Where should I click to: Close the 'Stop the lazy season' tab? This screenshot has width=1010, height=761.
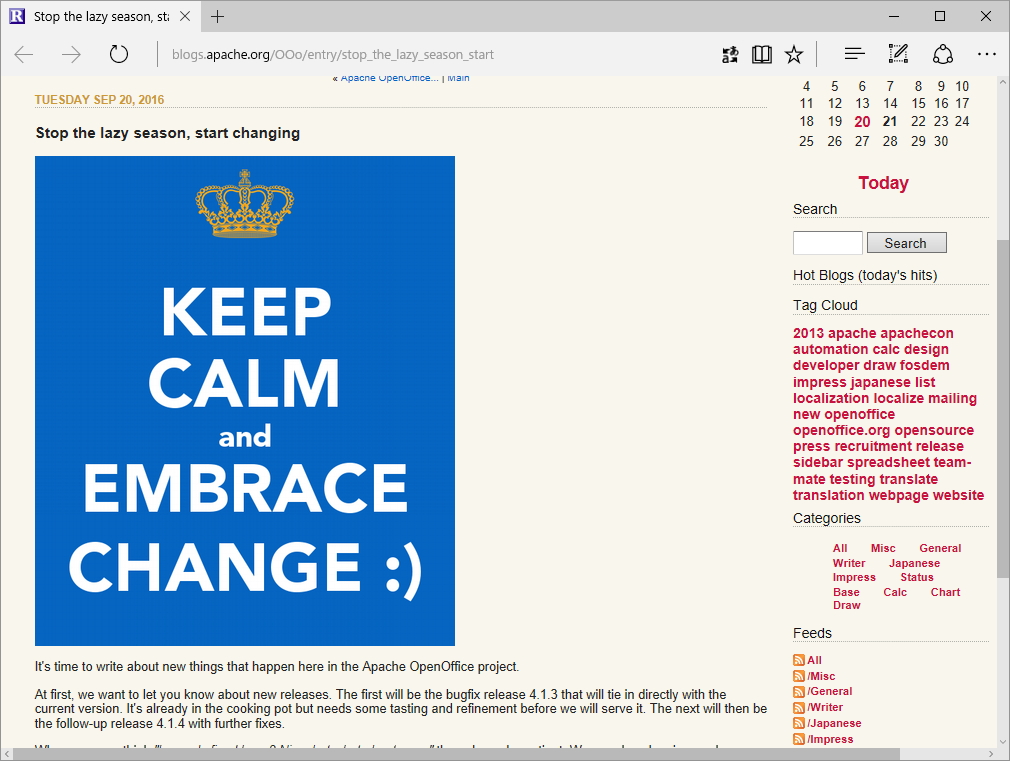(185, 17)
